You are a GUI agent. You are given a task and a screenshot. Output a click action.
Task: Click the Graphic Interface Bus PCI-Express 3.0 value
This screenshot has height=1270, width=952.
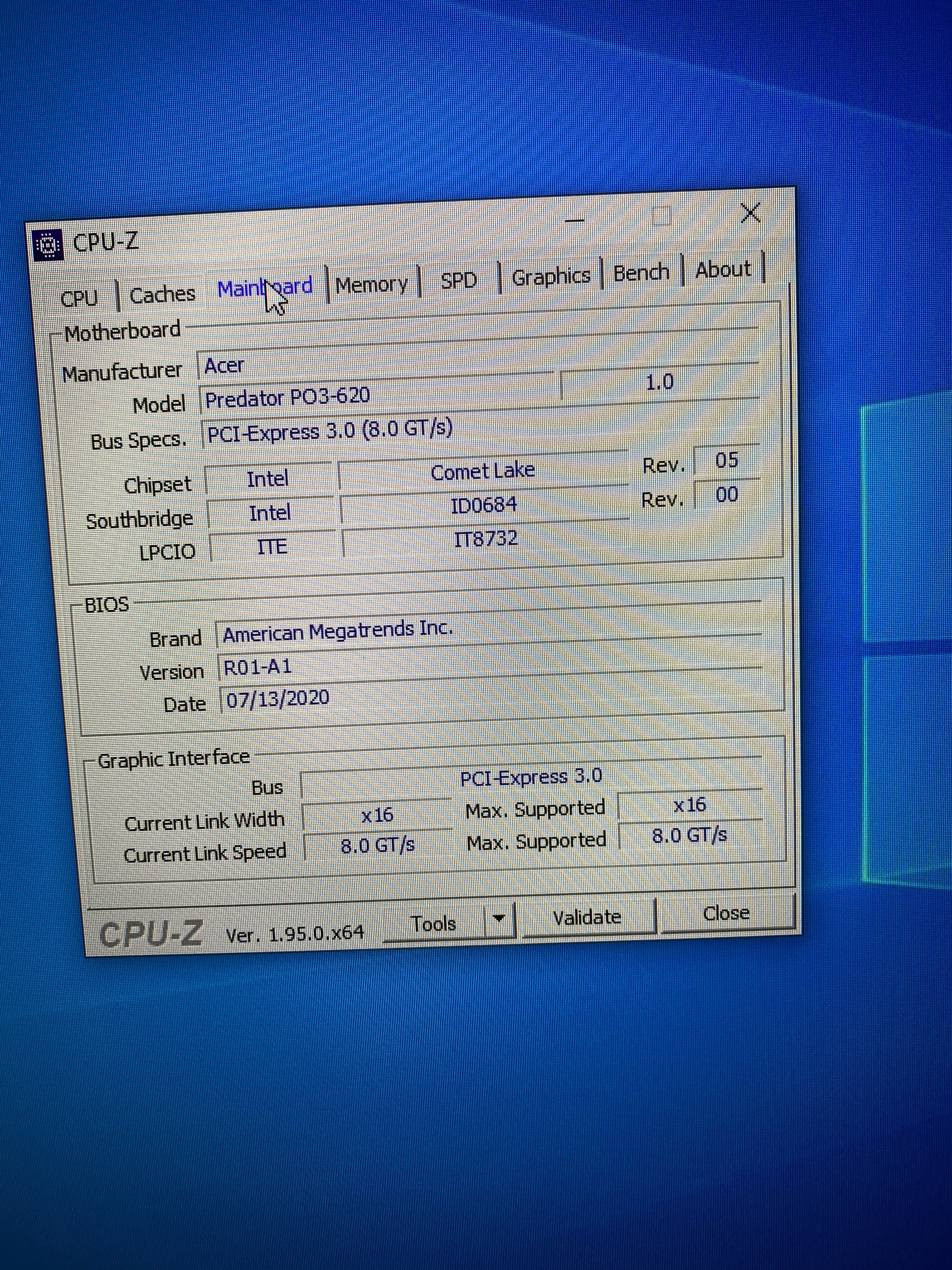click(x=531, y=778)
